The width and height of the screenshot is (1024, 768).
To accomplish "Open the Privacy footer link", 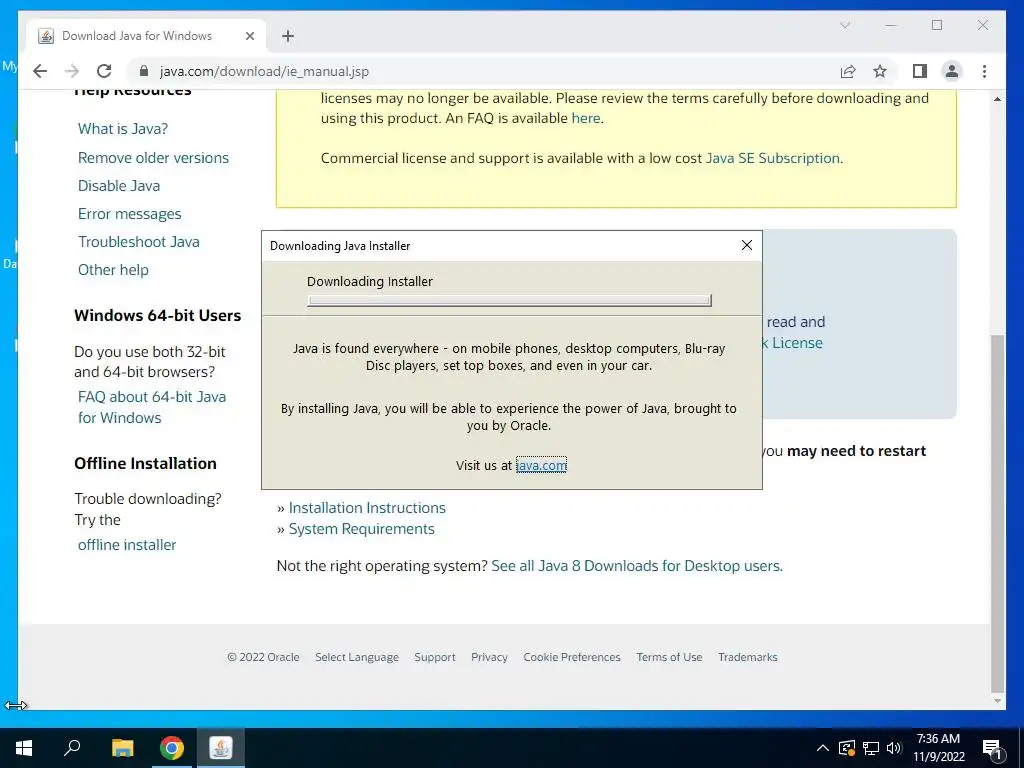I will [x=489, y=657].
